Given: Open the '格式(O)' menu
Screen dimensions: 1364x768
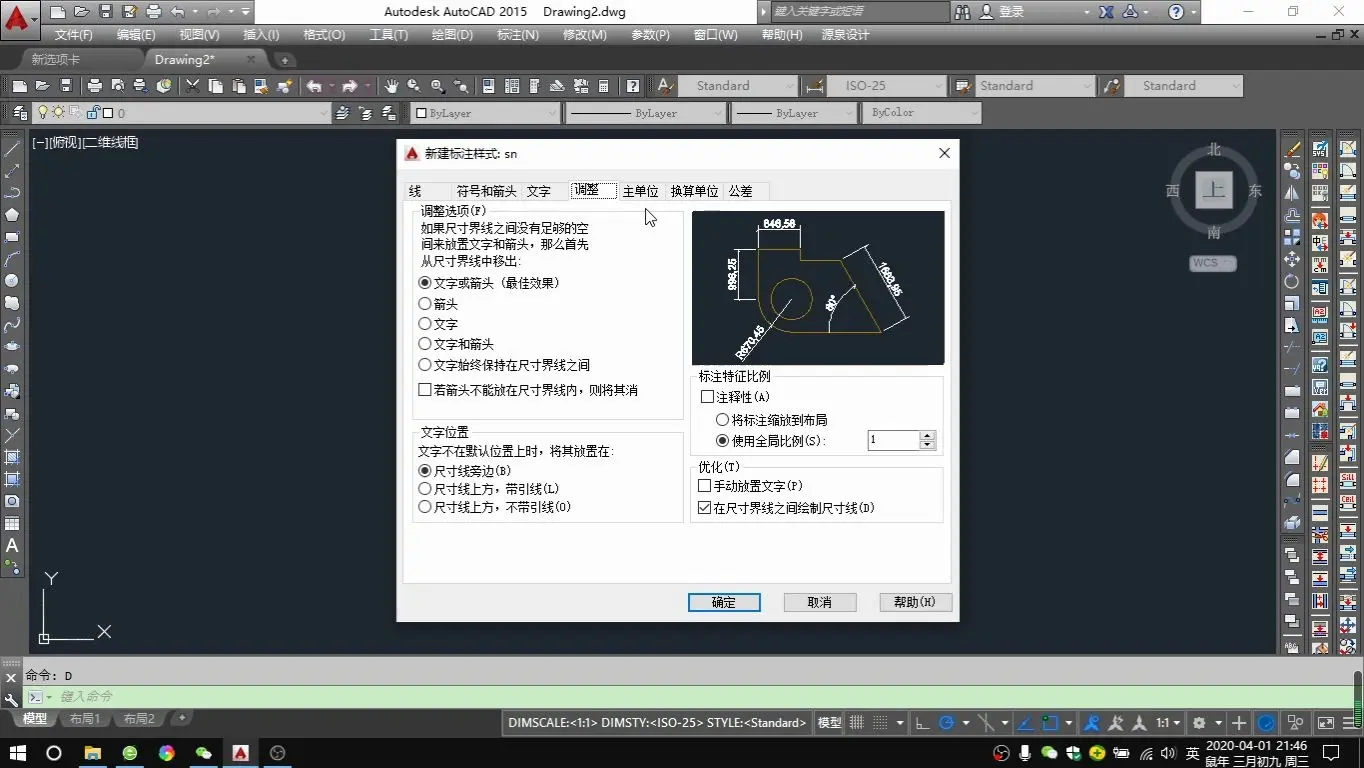Looking at the screenshot, I should (323, 35).
